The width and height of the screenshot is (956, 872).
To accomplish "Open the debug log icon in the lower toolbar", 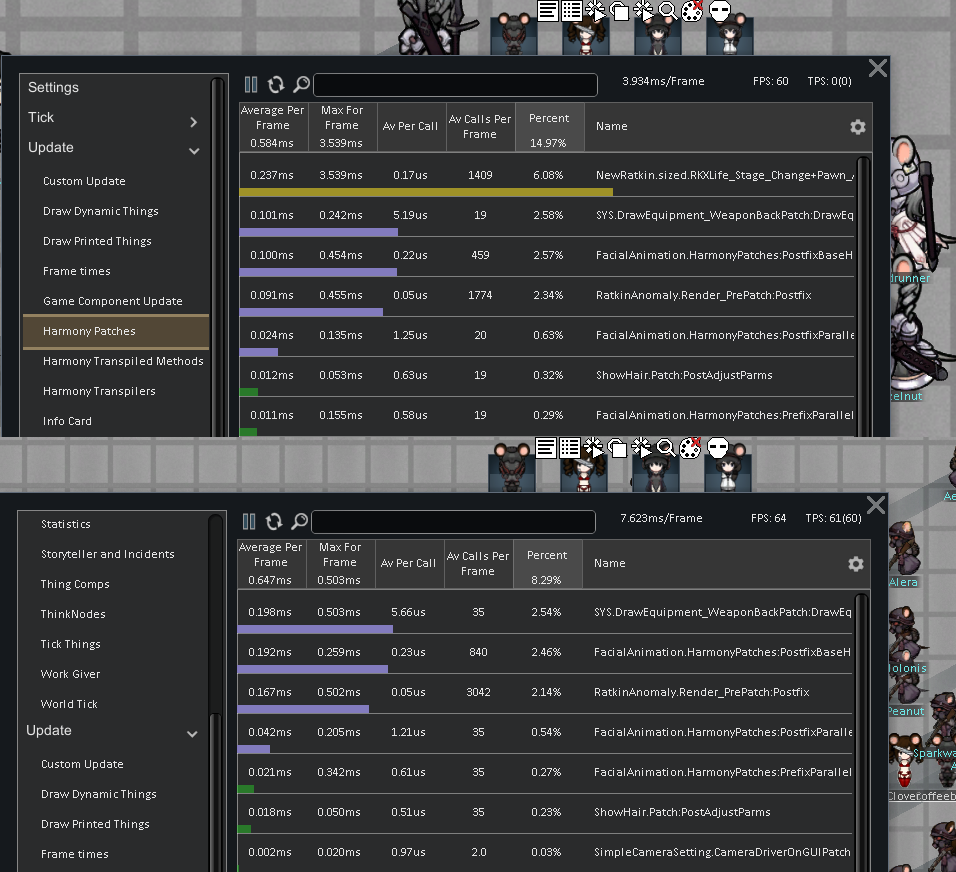I will [546, 448].
